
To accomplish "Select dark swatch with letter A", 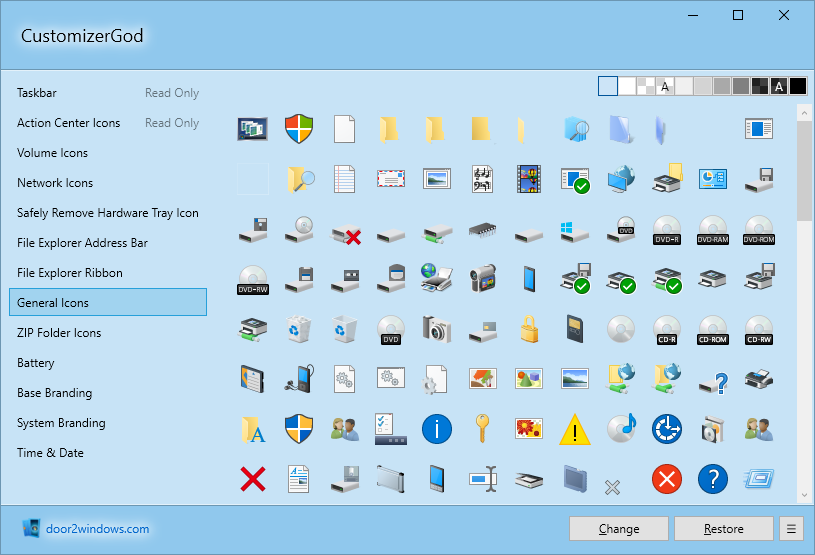I will coord(779,86).
